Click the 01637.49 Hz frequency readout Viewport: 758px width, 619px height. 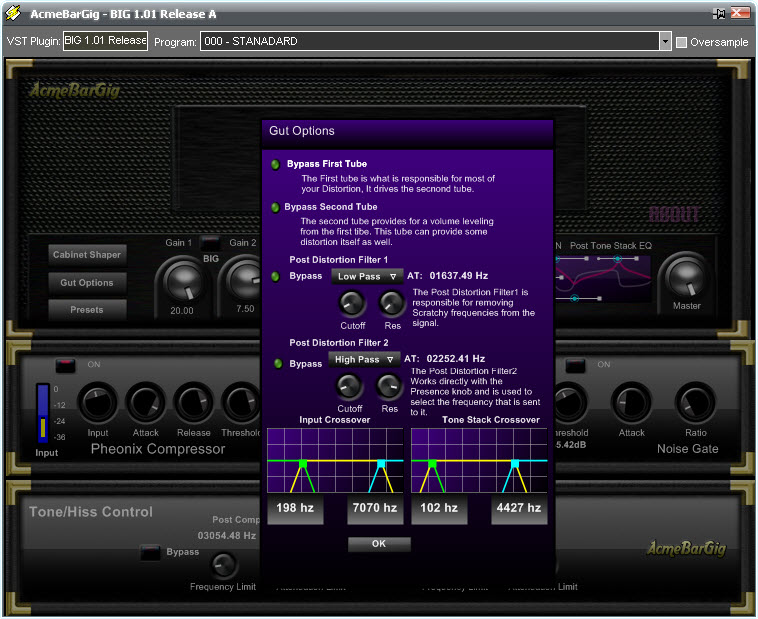[459, 276]
